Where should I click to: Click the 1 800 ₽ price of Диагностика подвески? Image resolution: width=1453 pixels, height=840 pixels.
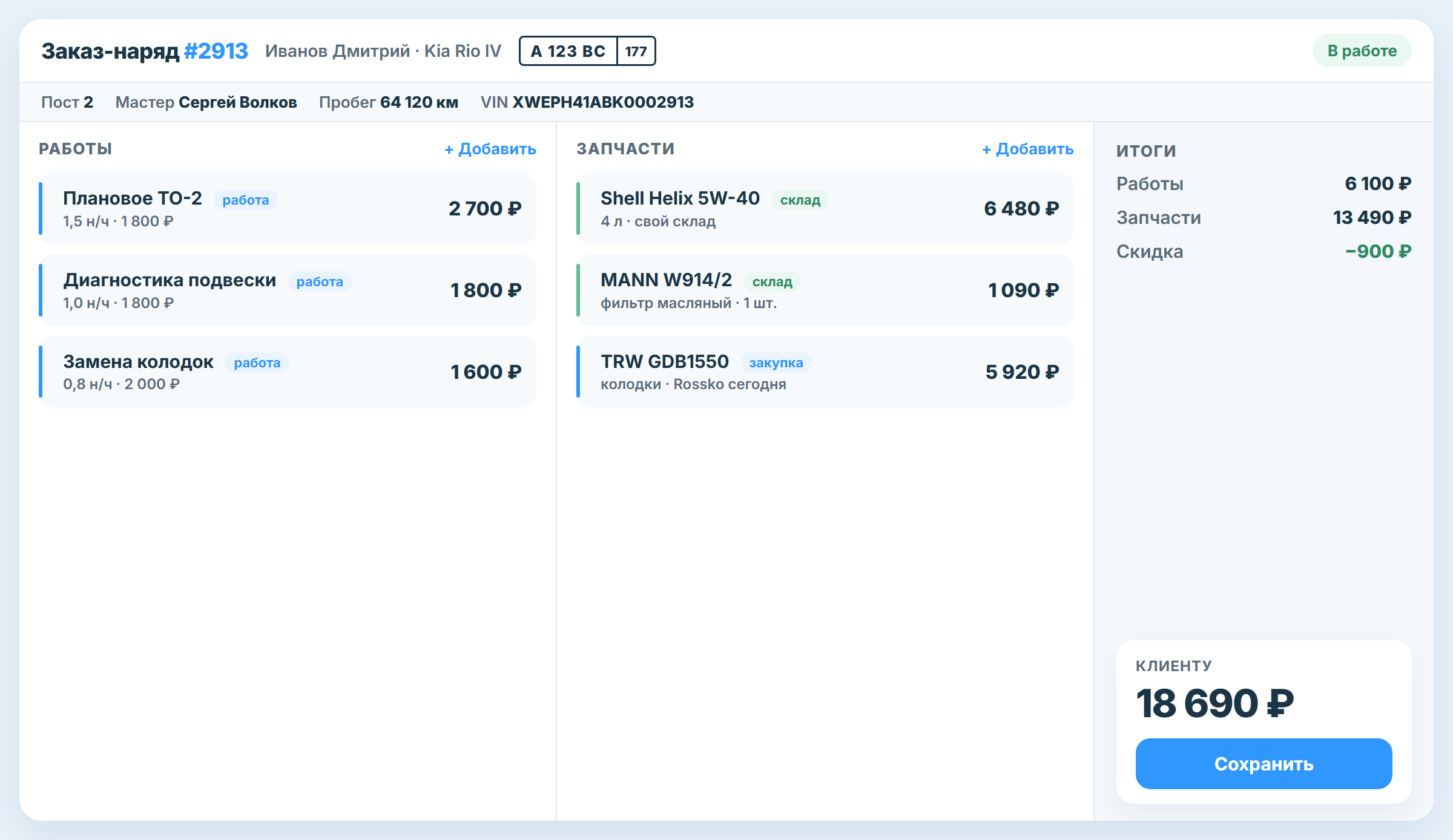pyautogui.click(x=486, y=290)
